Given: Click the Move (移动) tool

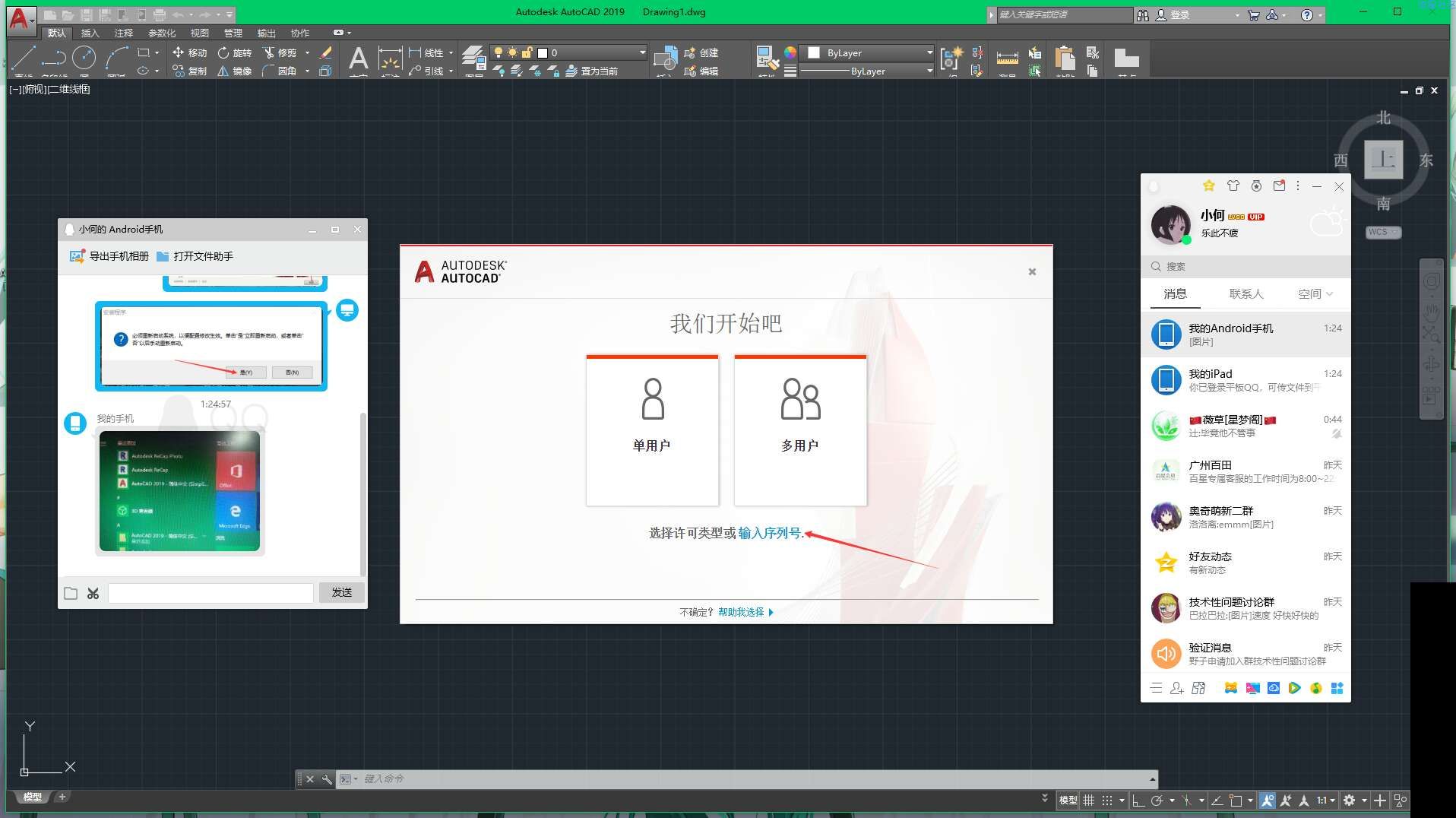Looking at the screenshot, I should click(x=189, y=52).
